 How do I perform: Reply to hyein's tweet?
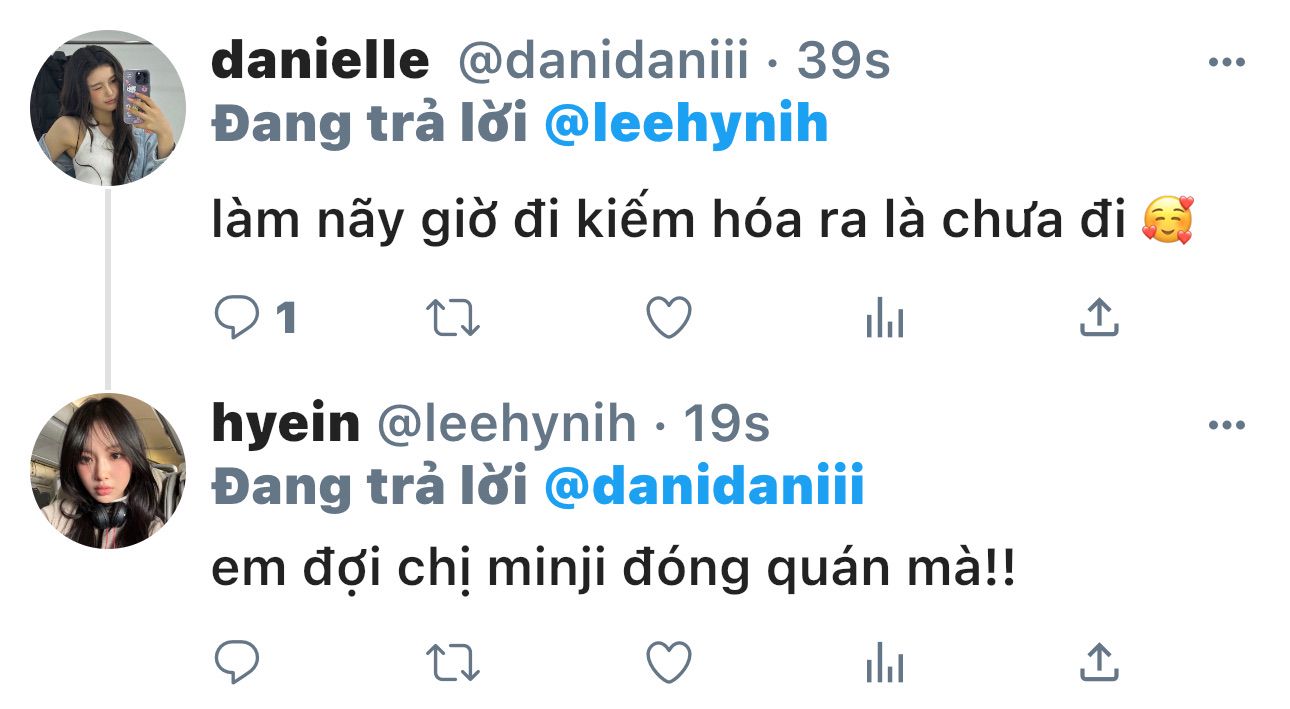pos(237,662)
